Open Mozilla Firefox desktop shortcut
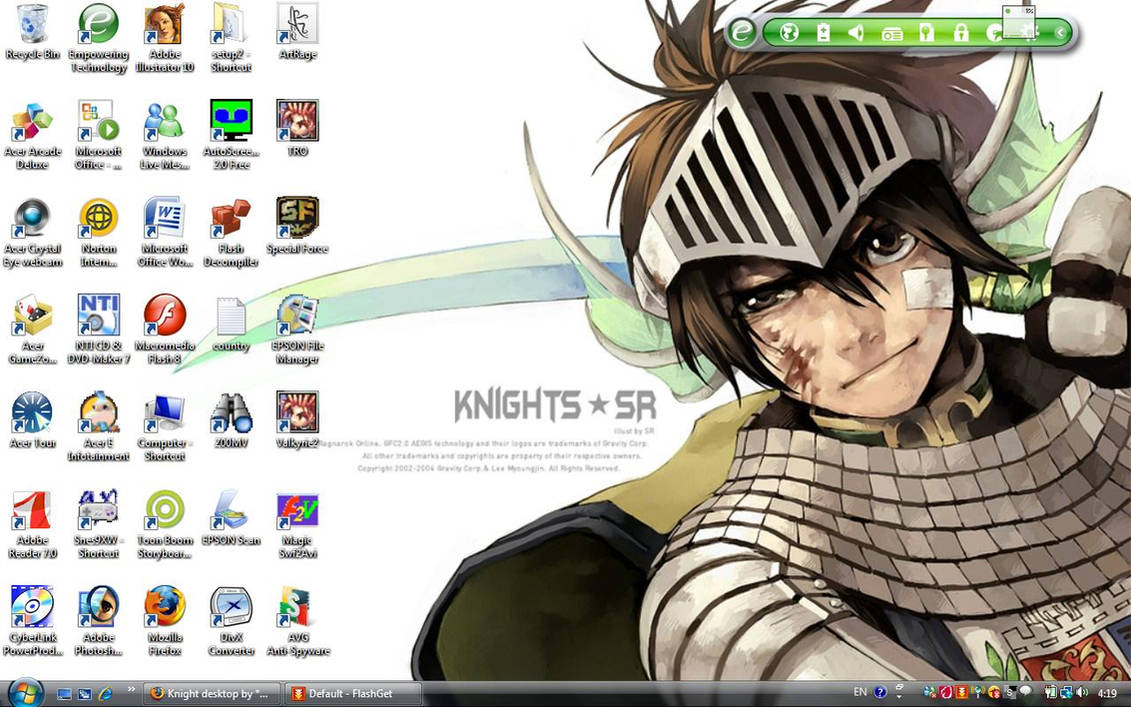1131x707 pixels. tap(164, 622)
